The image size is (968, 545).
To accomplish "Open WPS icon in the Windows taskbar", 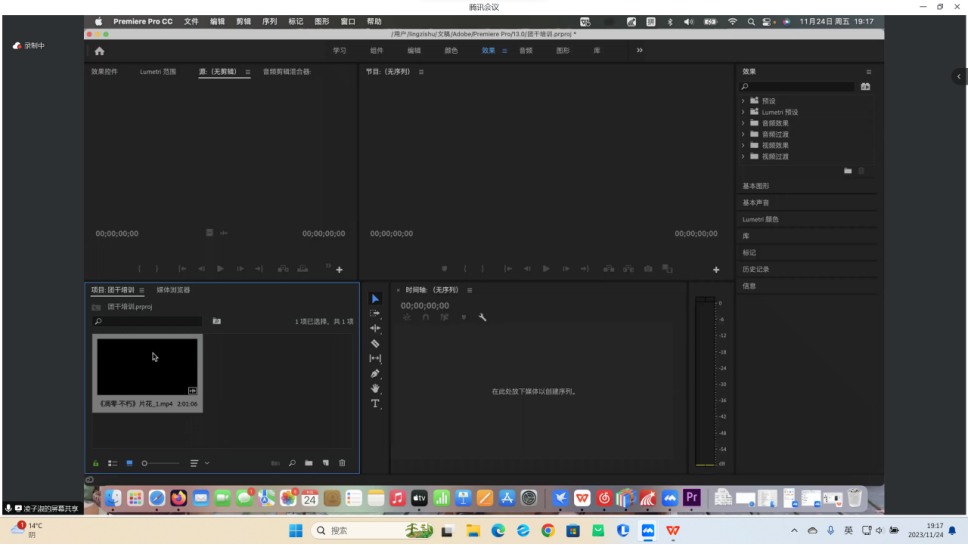I will (673, 531).
